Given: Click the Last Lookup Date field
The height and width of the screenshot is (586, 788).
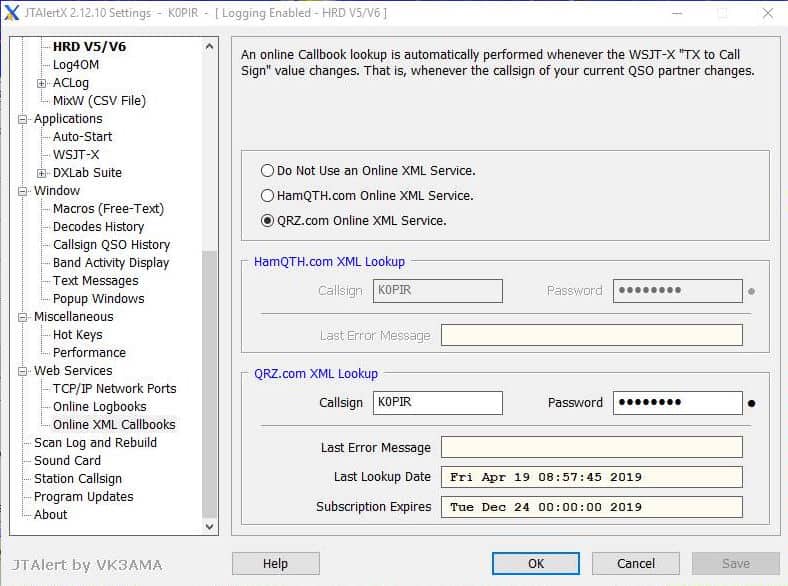Looking at the screenshot, I should [x=592, y=477].
